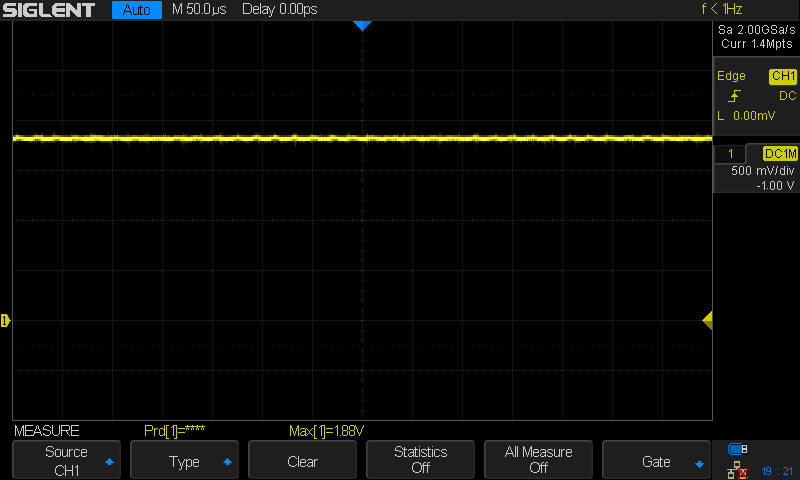This screenshot has height=480, width=800.
Task: Clear the active measurements
Action: tap(302, 460)
